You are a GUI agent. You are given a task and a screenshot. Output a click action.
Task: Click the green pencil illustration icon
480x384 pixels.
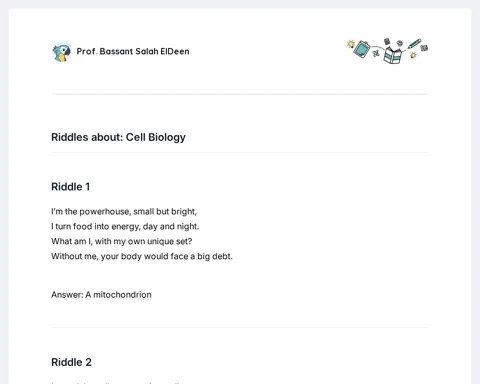pos(414,44)
